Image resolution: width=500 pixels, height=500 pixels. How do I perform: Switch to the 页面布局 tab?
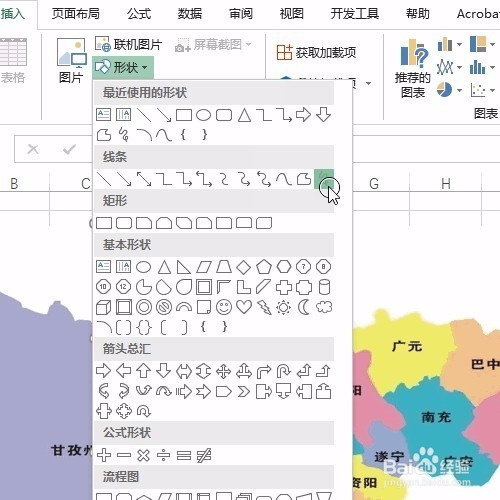tap(76, 14)
